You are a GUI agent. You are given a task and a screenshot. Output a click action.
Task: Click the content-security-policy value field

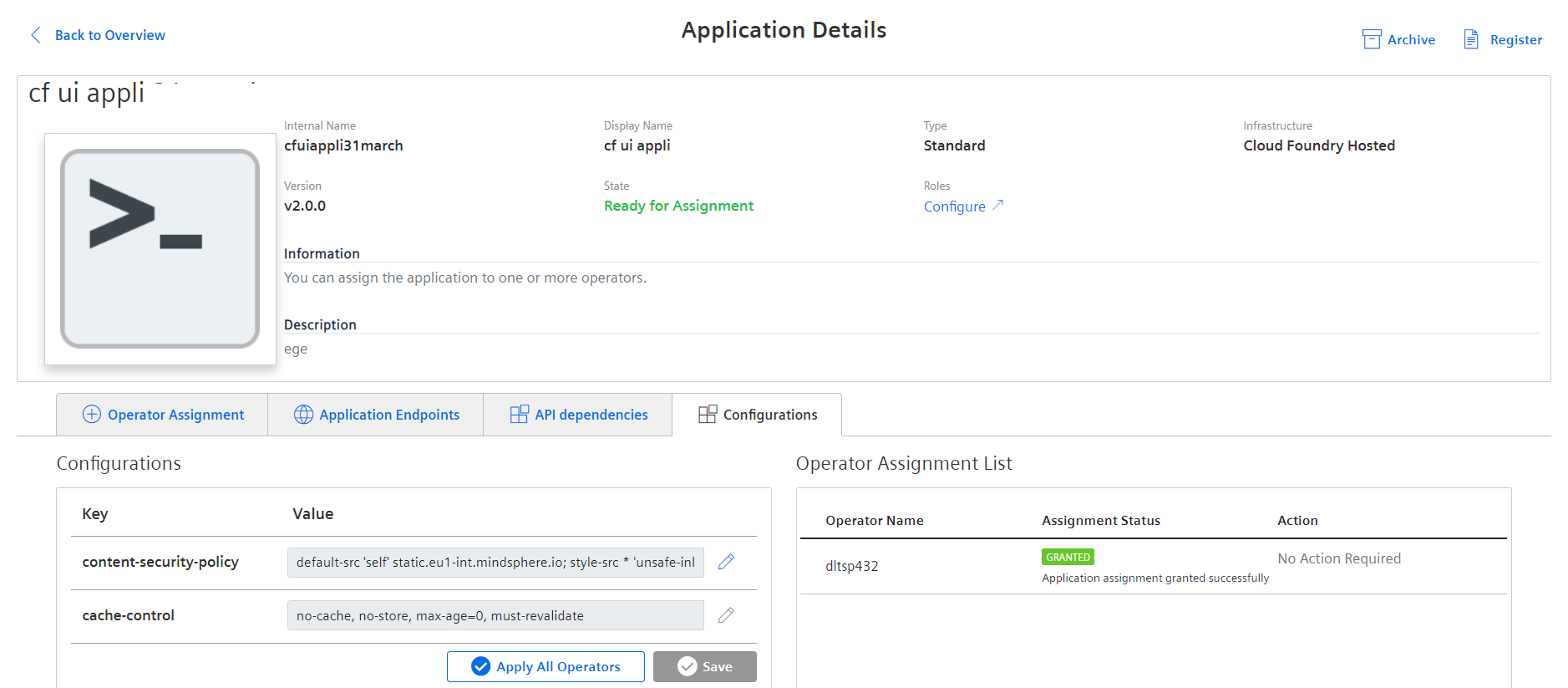point(495,563)
